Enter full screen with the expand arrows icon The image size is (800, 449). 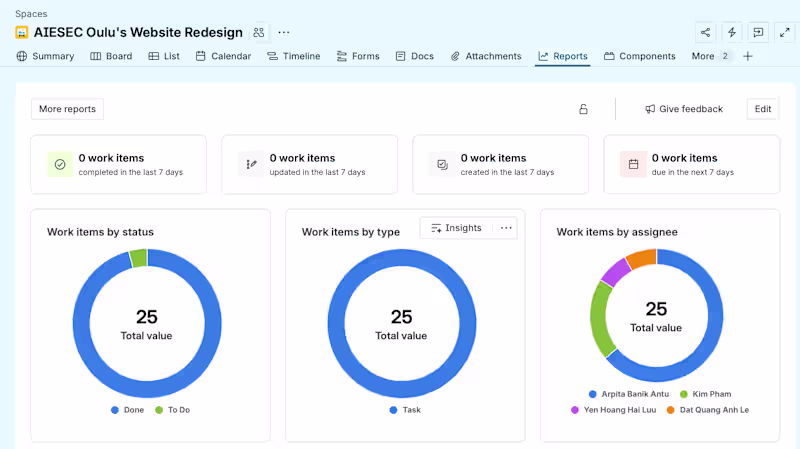pyautogui.click(x=785, y=33)
